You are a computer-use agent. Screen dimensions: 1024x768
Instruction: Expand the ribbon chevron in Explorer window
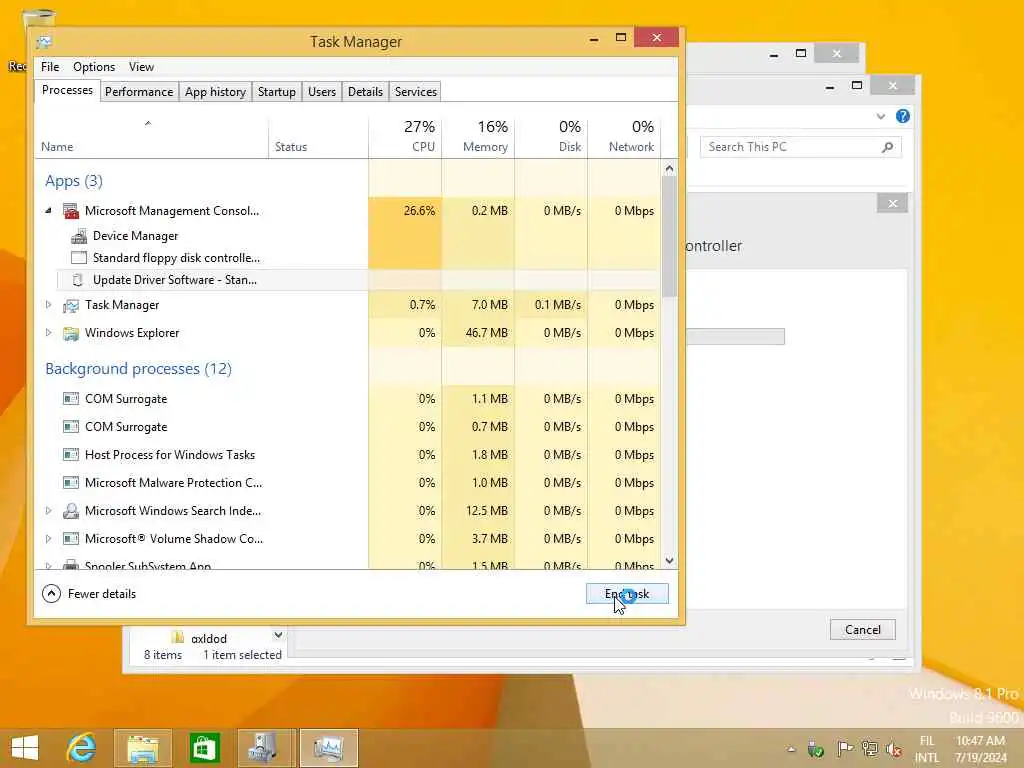[881, 116]
